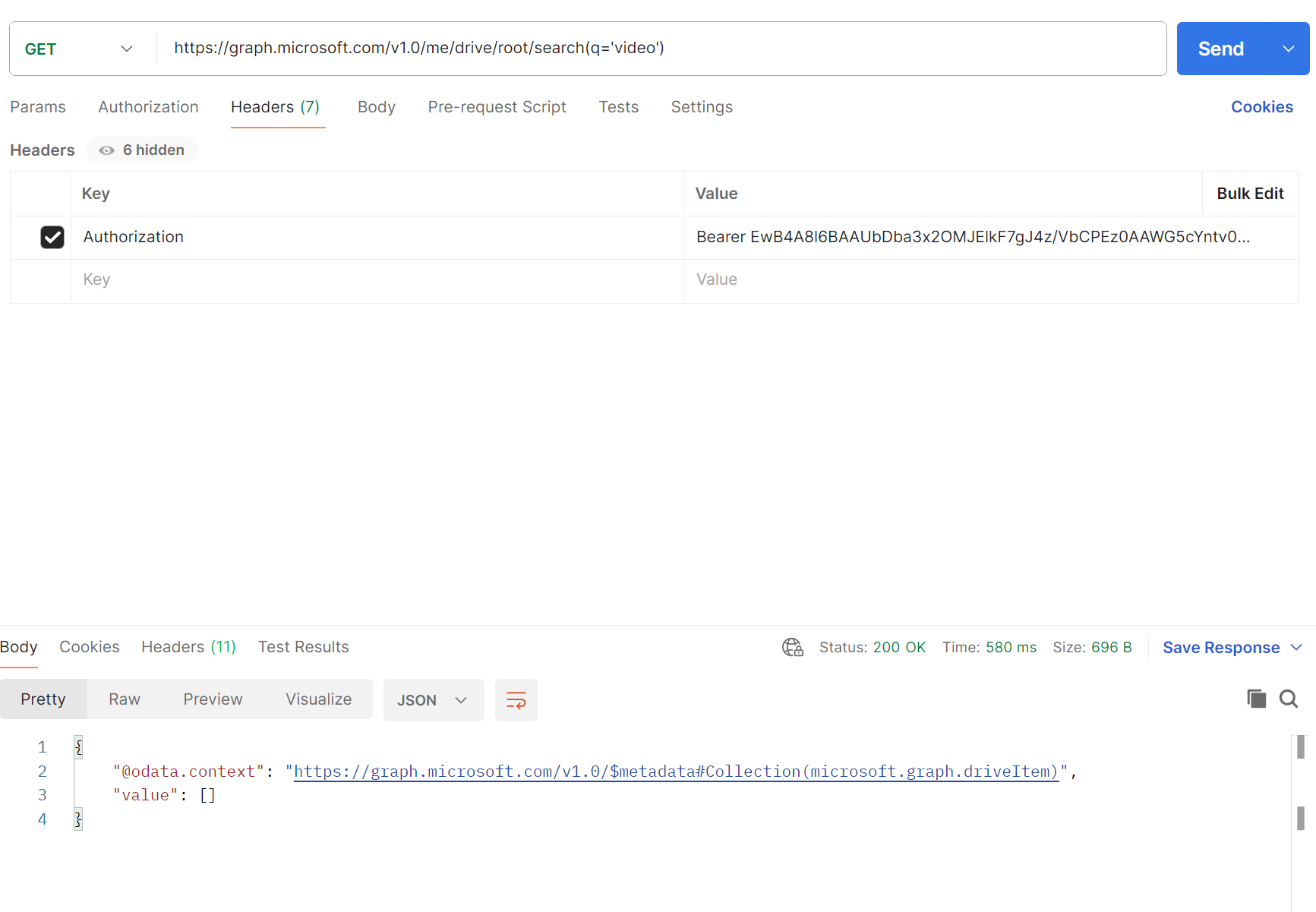Click the empty Key input field
This screenshot has height=912, width=1316.
pyautogui.click(x=377, y=280)
